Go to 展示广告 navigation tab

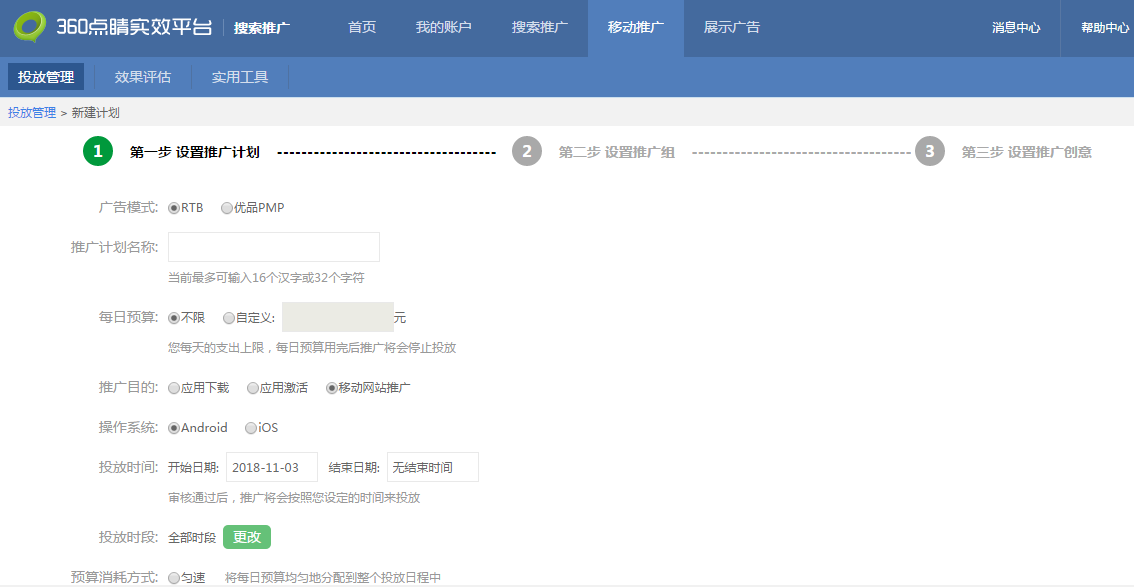tap(731, 28)
